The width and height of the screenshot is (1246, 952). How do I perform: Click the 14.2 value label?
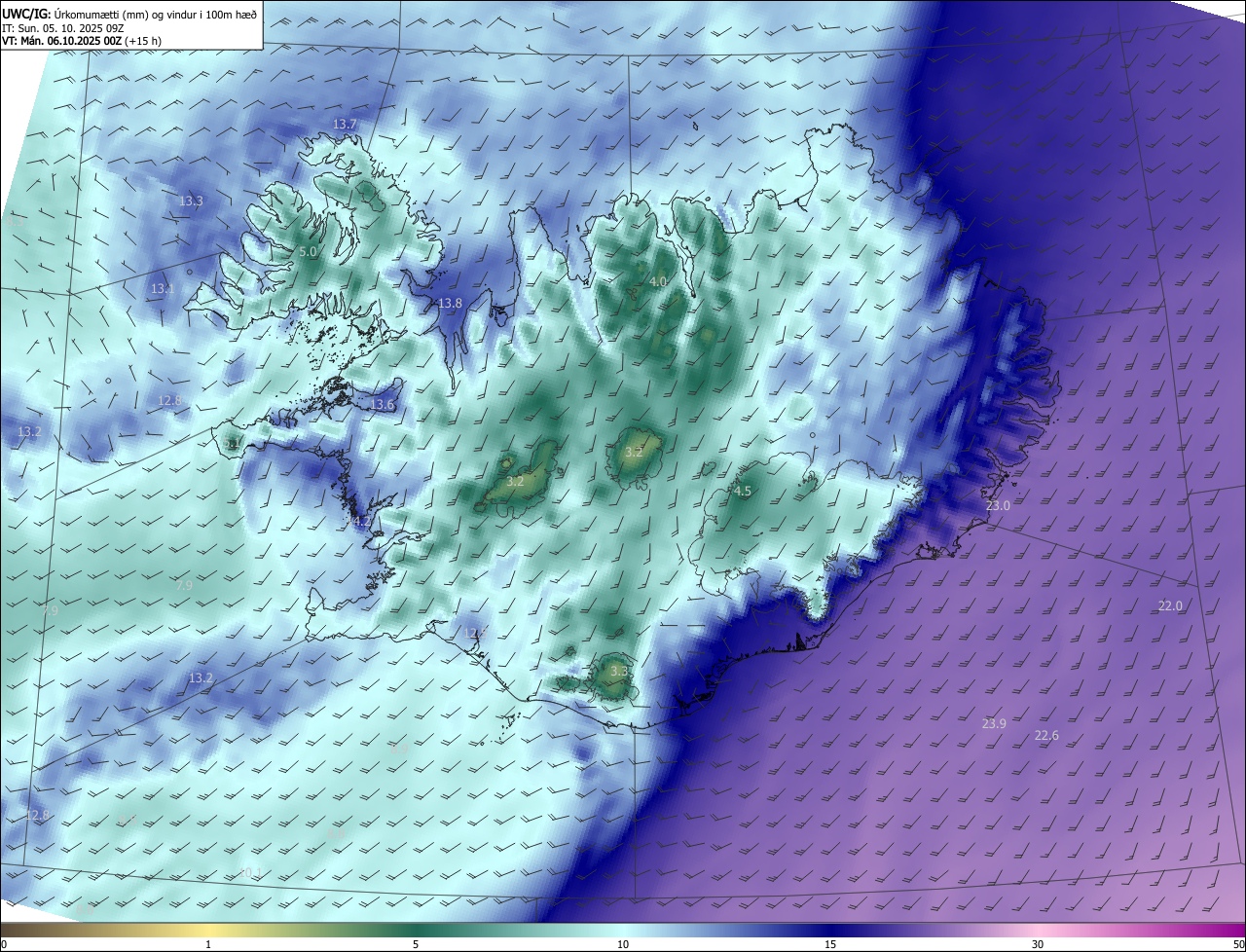click(x=359, y=522)
